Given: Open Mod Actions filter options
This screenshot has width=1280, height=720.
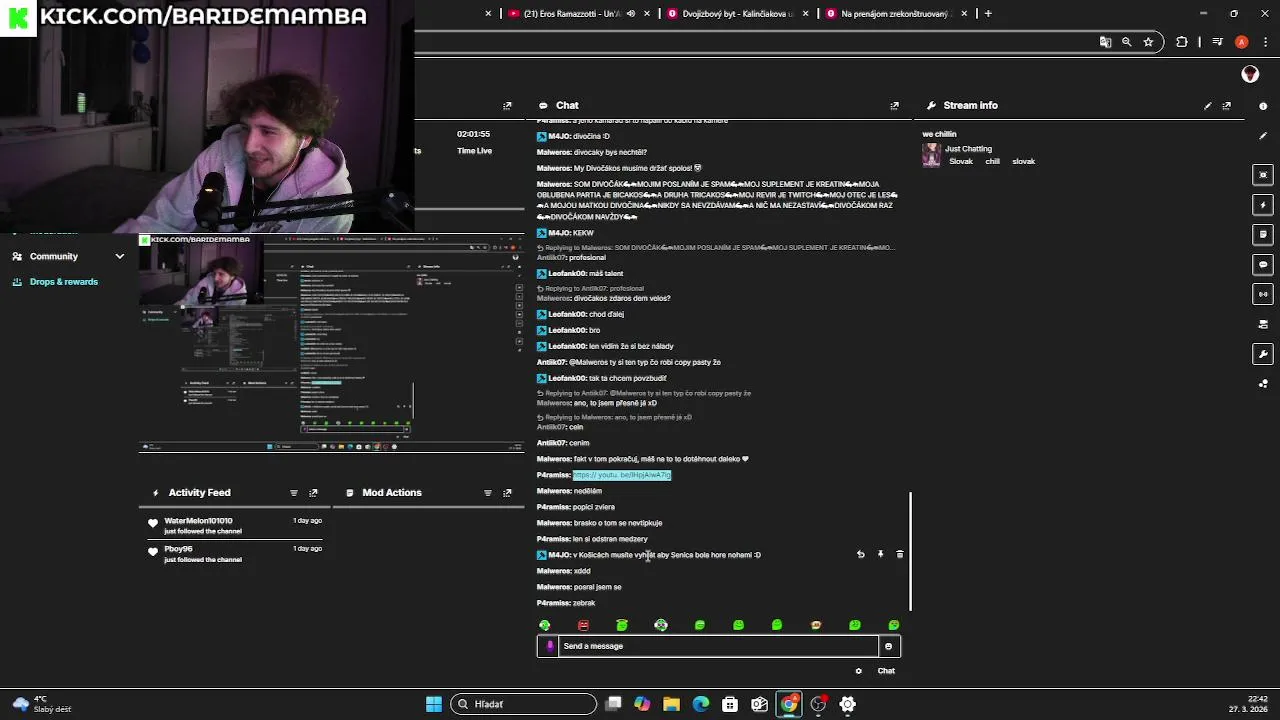Looking at the screenshot, I should (487, 493).
